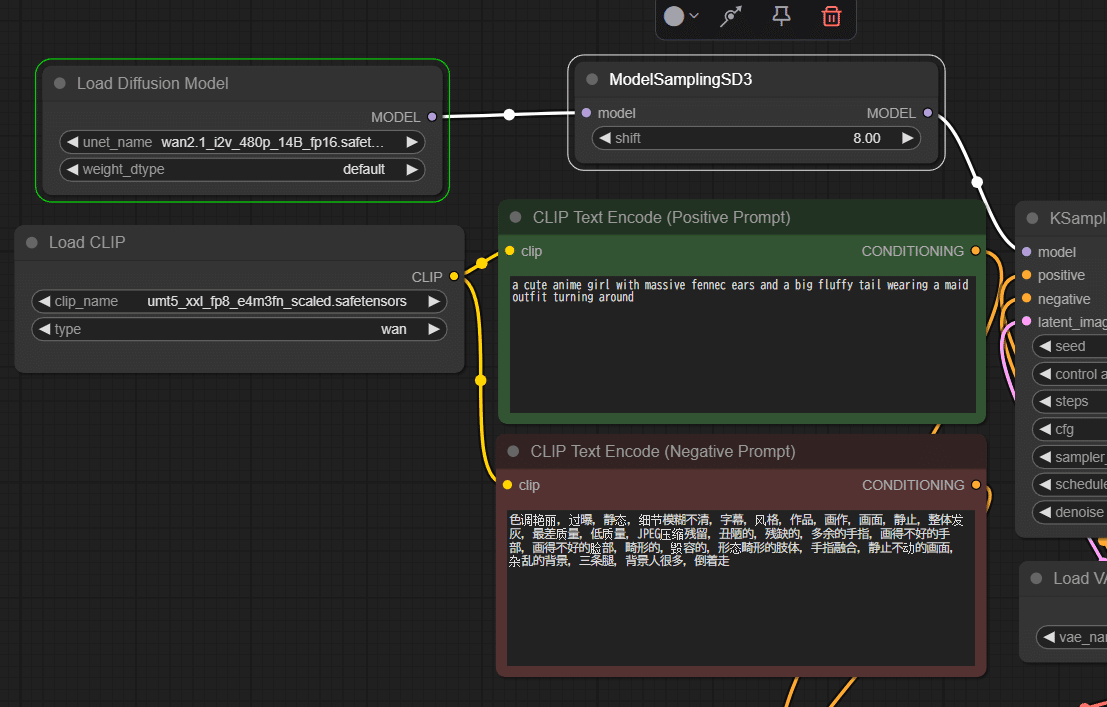Select previous clip_name with left arrow
1107x707 pixels.
coord(44,302)
